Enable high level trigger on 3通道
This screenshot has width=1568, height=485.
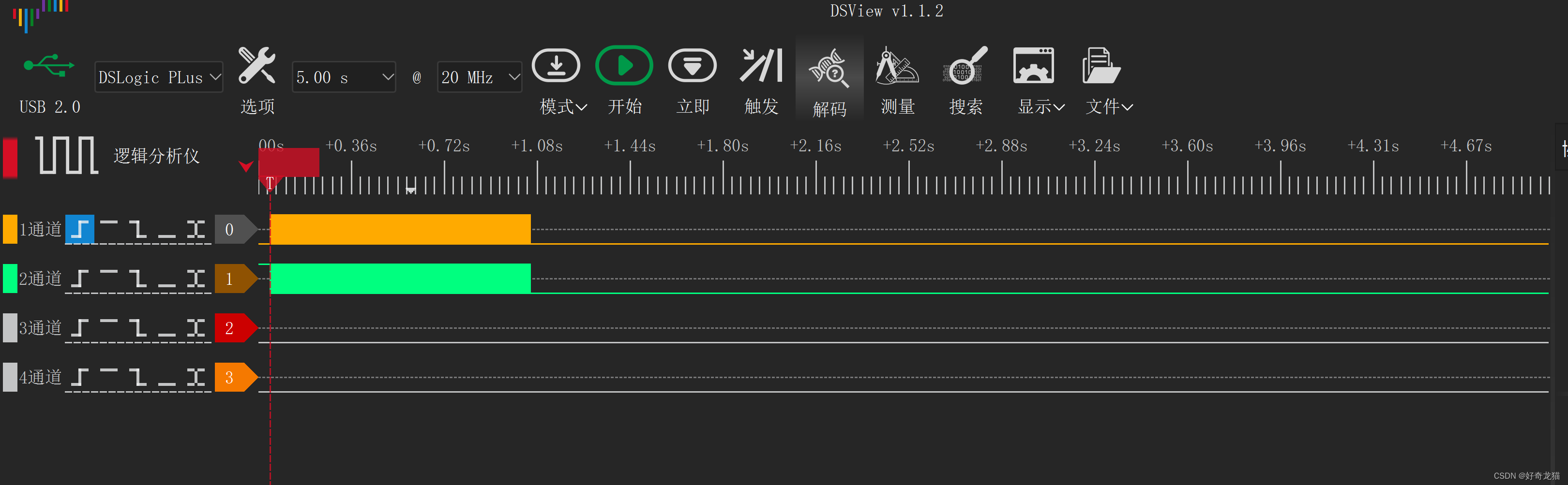[109, 327]
